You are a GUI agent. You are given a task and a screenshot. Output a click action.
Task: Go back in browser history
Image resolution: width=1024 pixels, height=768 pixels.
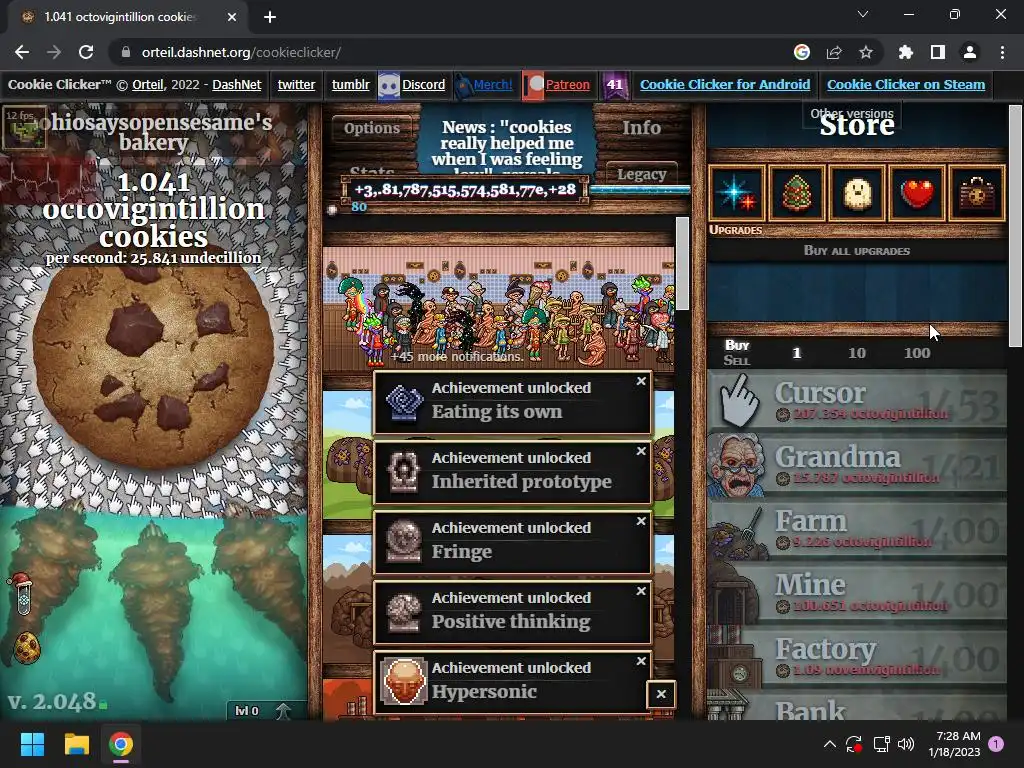22,52
